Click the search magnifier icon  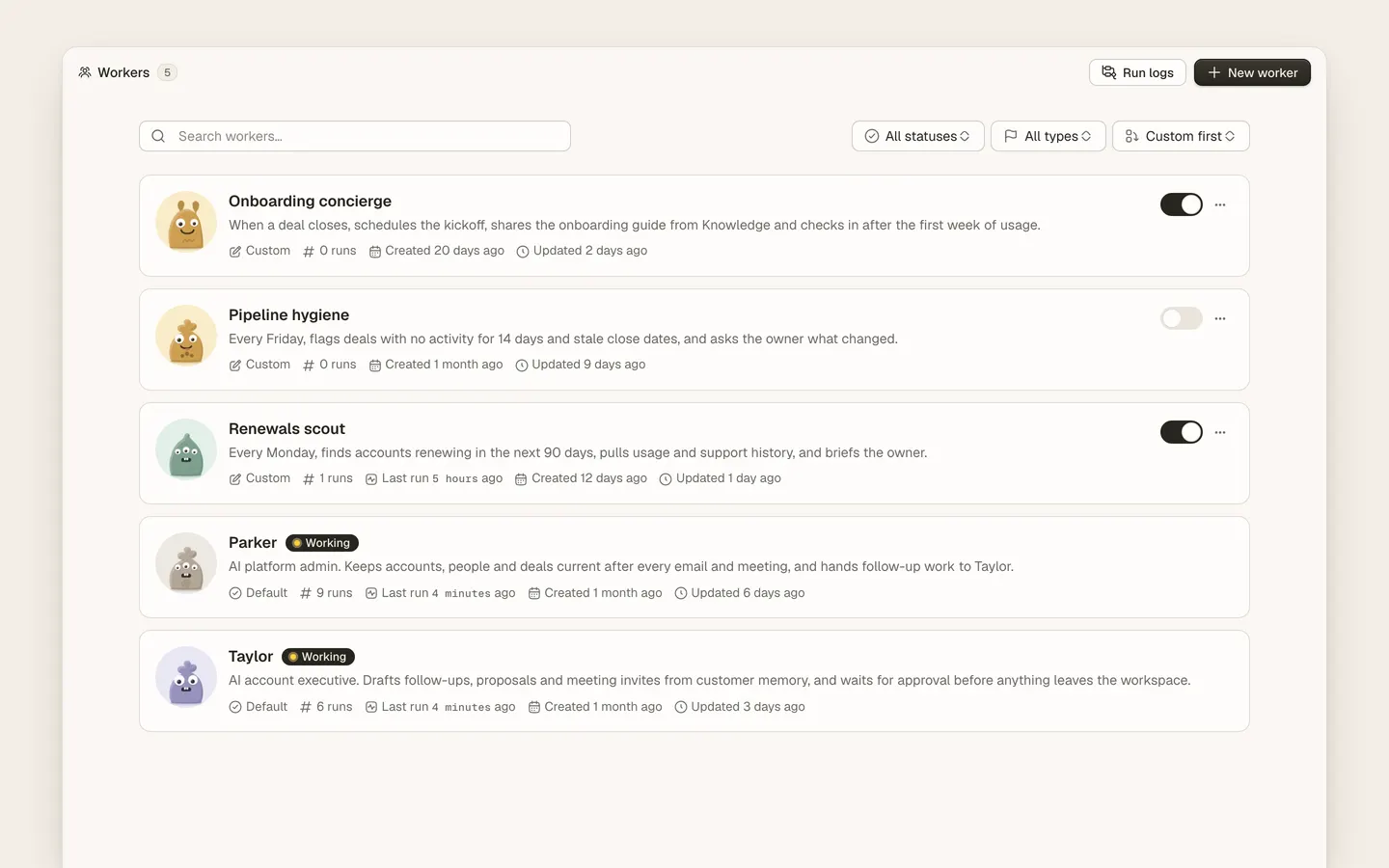pyautogui.click(x=158, y=136)
